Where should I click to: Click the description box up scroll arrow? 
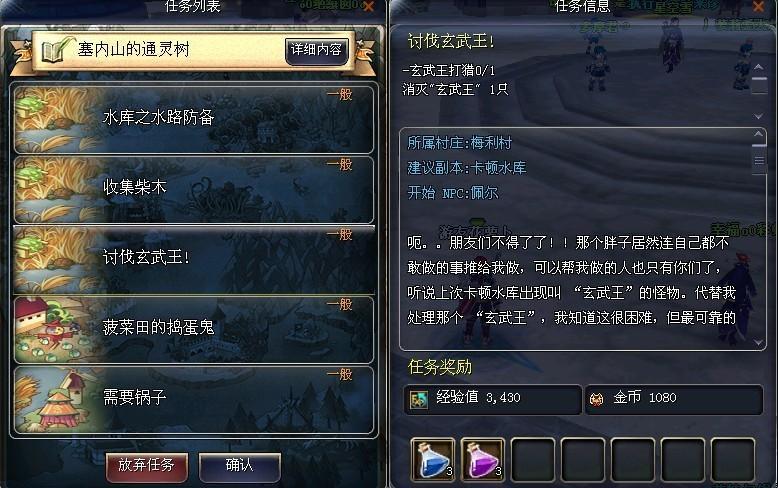click(759, 134)
